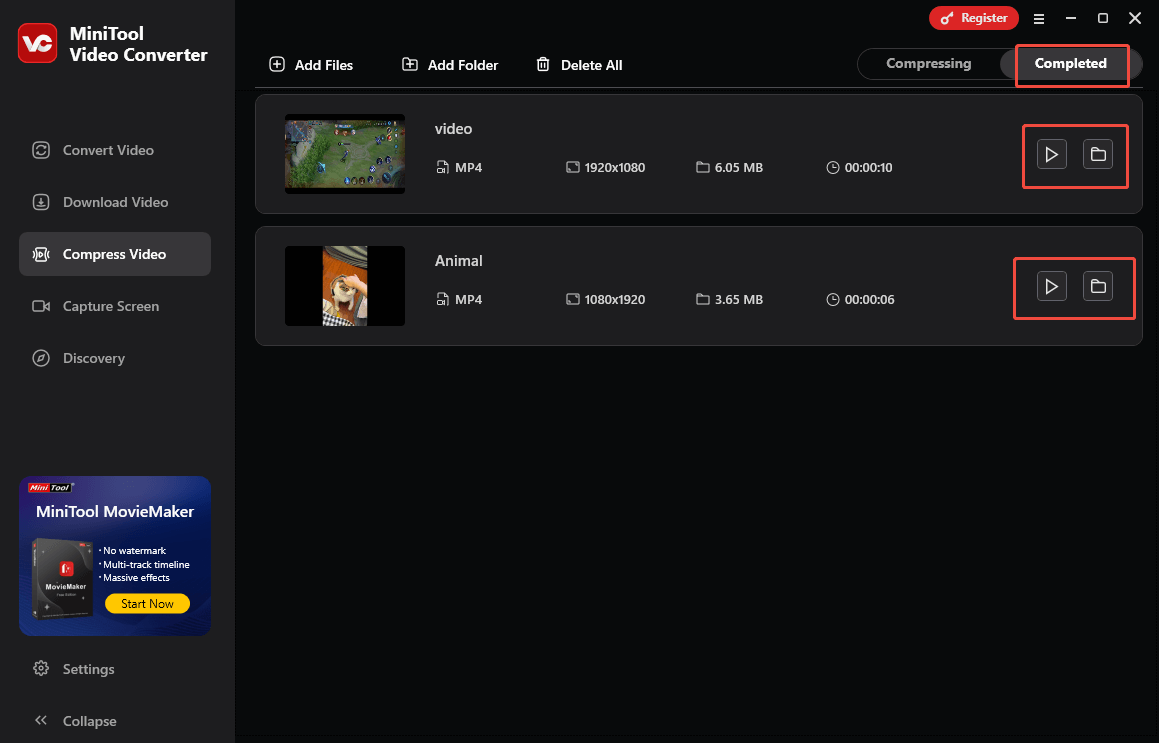1159x743 pixels.
Task: Close the MiniTool window
Action: click(1135, 18)
